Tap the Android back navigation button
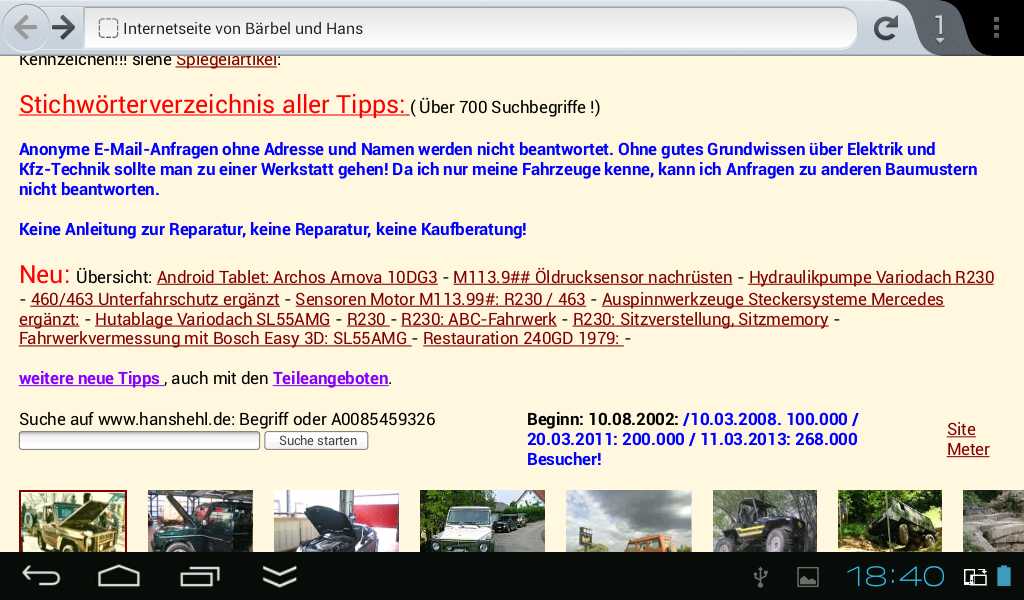Screen dimensions: 1024x600 41,576
